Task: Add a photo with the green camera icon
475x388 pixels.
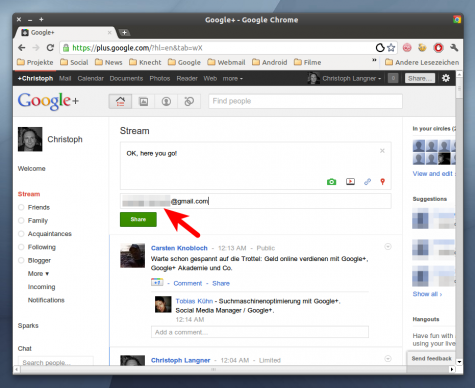Action: [x=331, y=182]
